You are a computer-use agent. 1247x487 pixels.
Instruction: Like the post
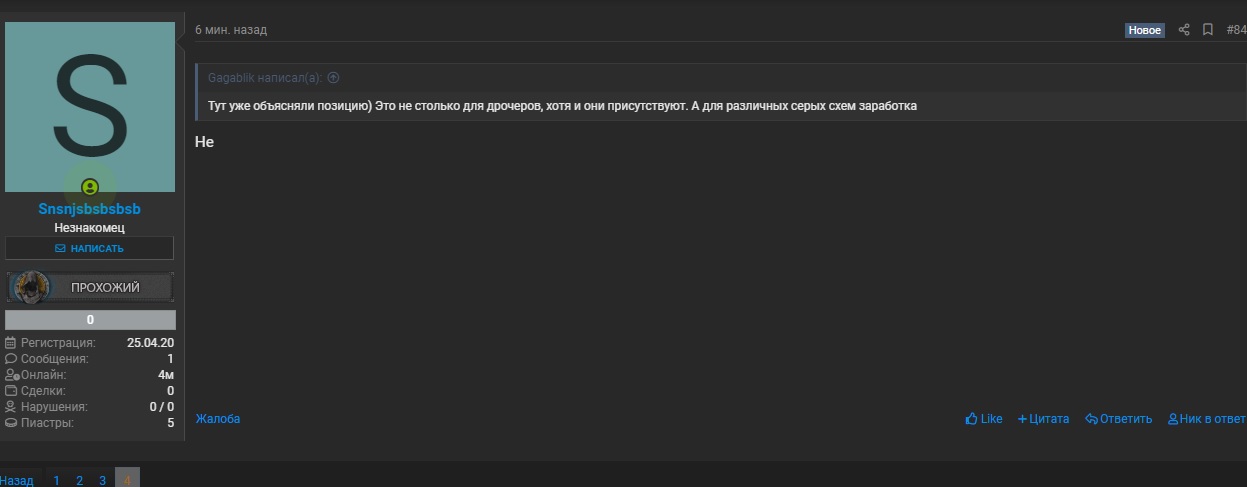tap(984, 419)
